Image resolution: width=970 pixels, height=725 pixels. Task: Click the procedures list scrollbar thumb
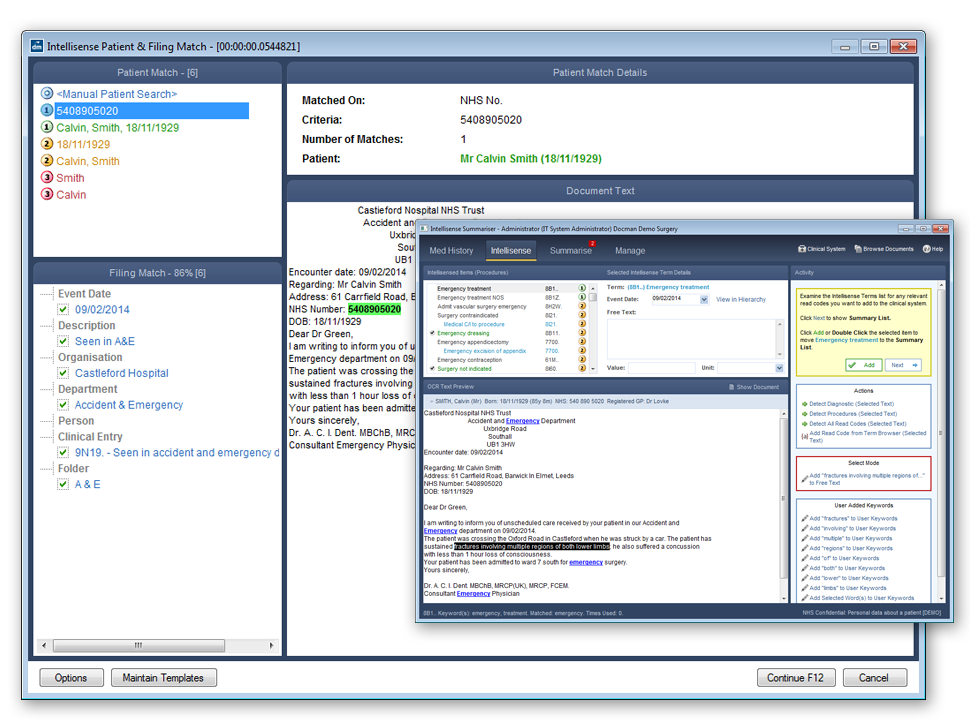(593, 298)
